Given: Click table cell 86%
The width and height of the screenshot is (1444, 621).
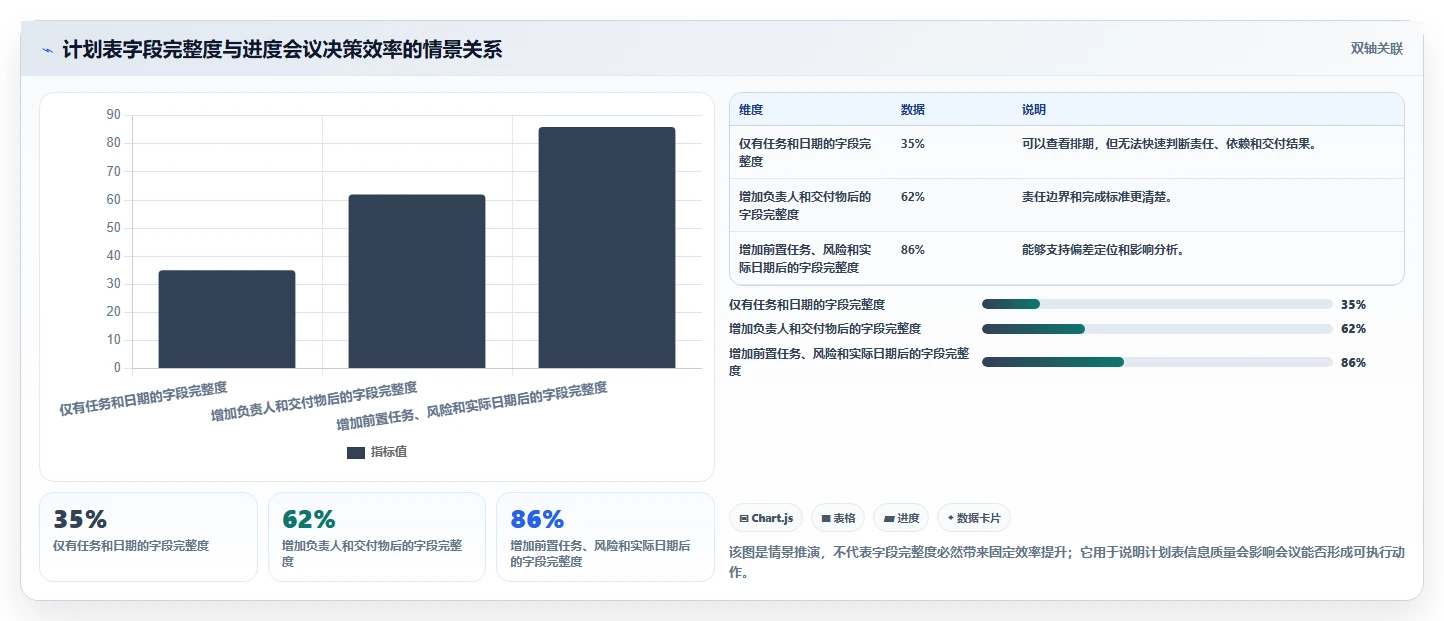Looking at the screenshot, I should pyautogui.click(x=913, y=250).
